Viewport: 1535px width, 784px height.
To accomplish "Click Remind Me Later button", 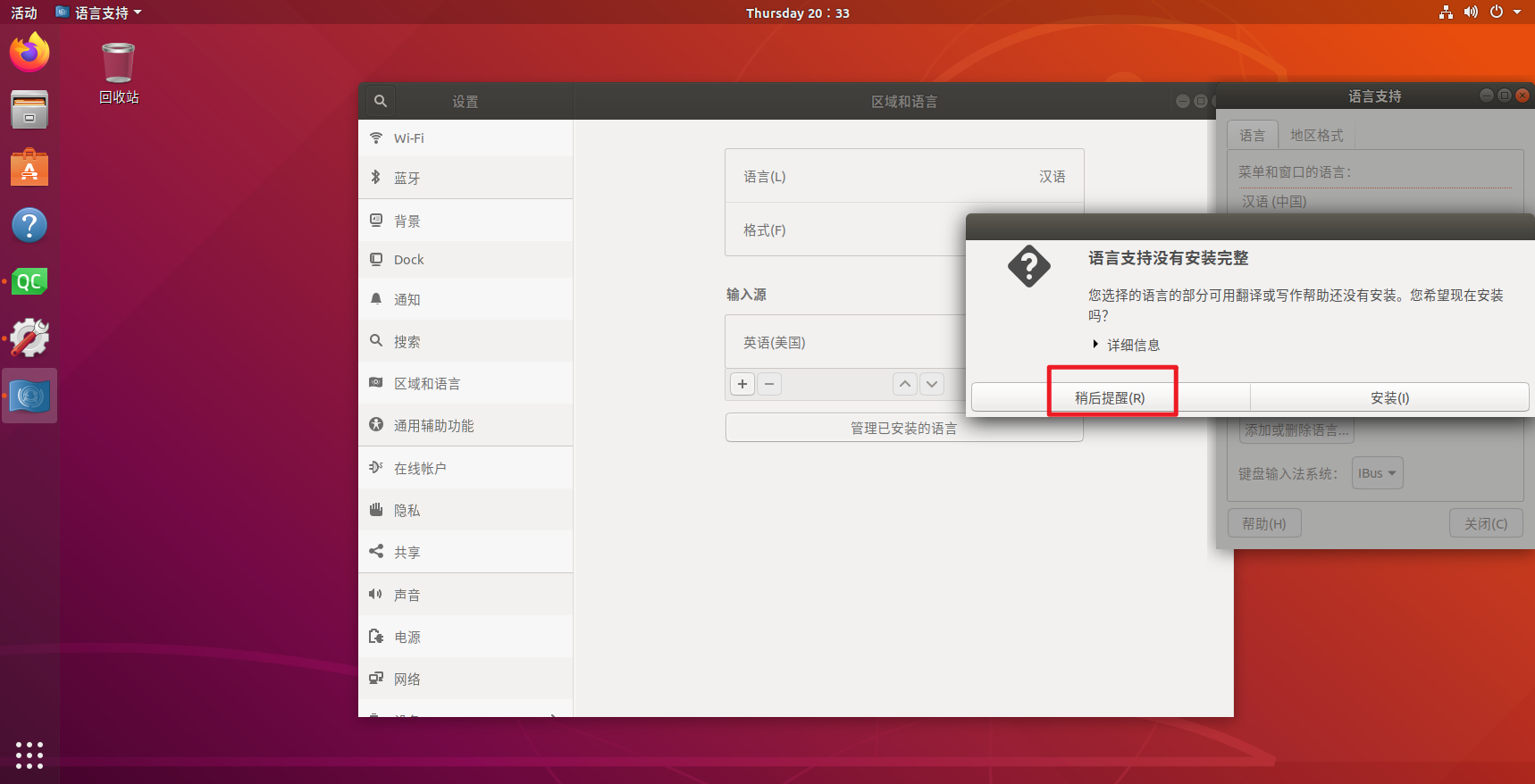I will 1111,398.
